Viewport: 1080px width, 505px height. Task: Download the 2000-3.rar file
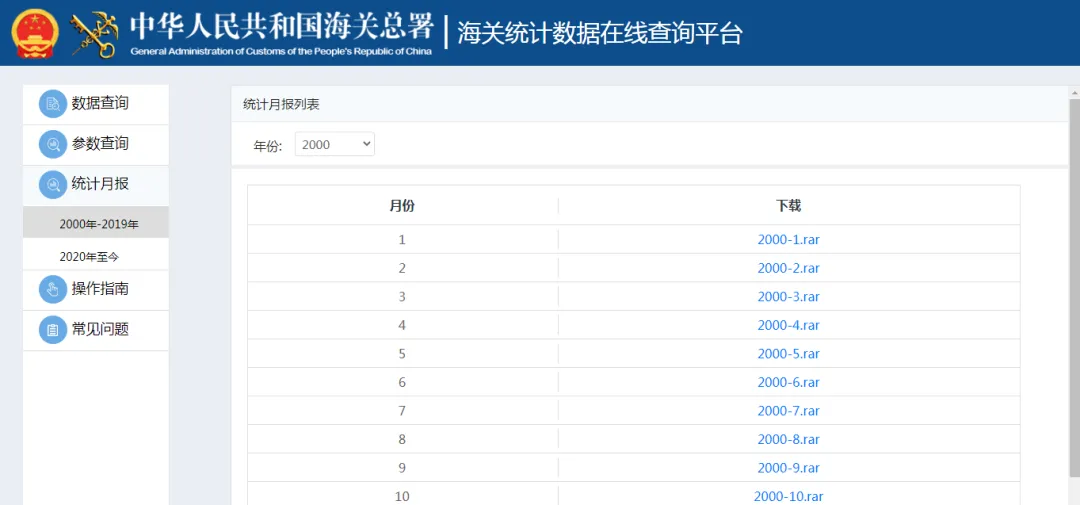coord(789,297)
